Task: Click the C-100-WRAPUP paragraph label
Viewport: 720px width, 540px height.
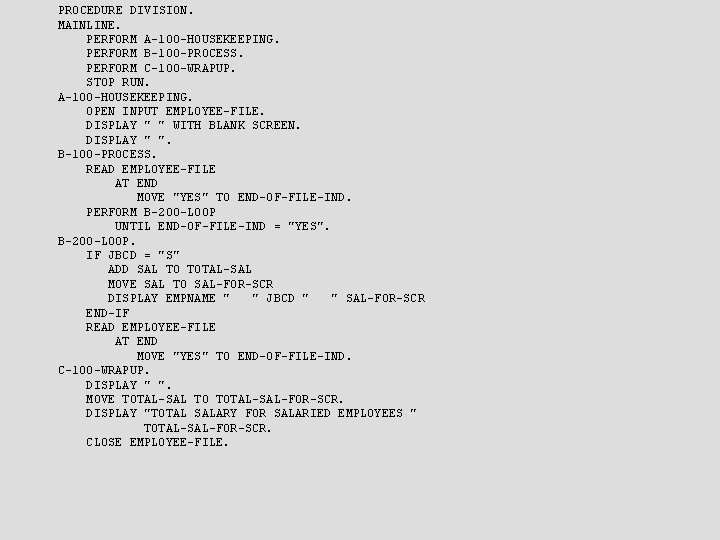Action: click(104, 370)
